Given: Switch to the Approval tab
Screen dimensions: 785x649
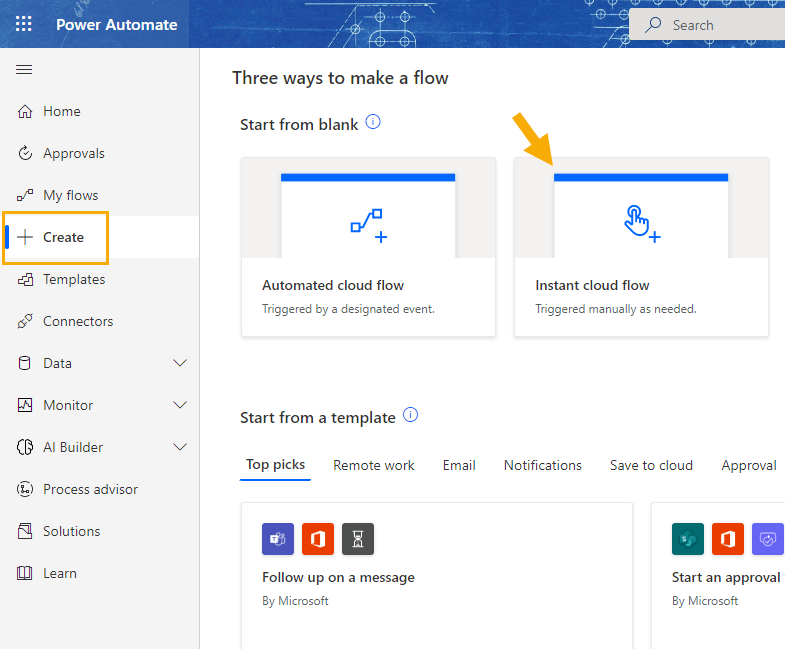Looking at the screenshot, I should pyautogui.click(x=749, y=465).
